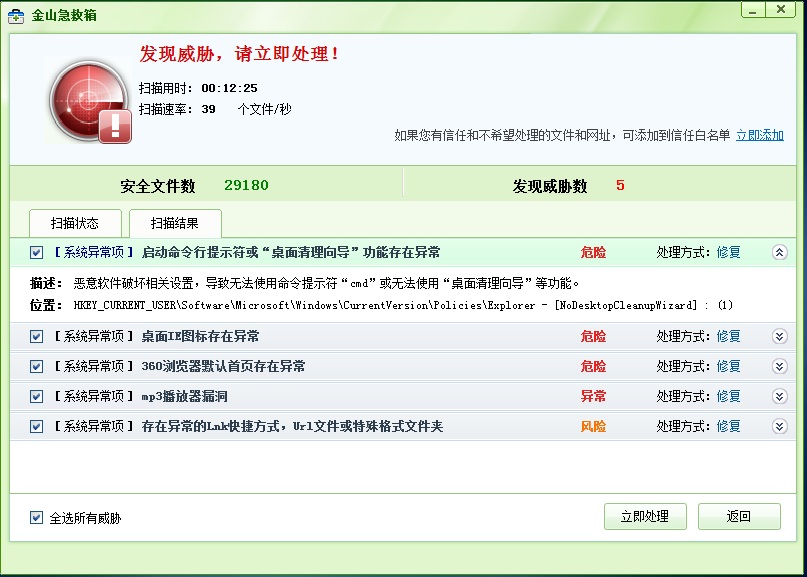Click the red radar threat warning icon
Image resolution: width=807 pixels, height=577 pixels.
pyautogui.click(x=90, y=101)
